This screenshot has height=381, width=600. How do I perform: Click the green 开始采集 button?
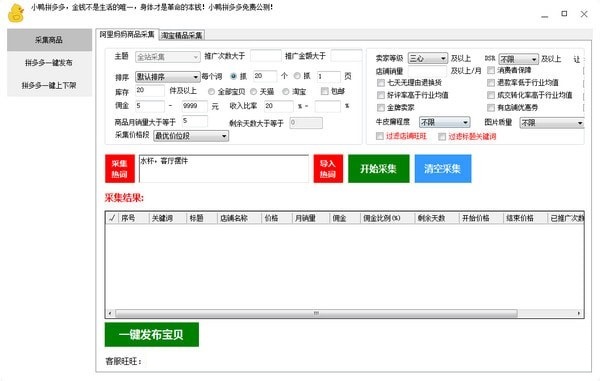click(x=378, y=169)
